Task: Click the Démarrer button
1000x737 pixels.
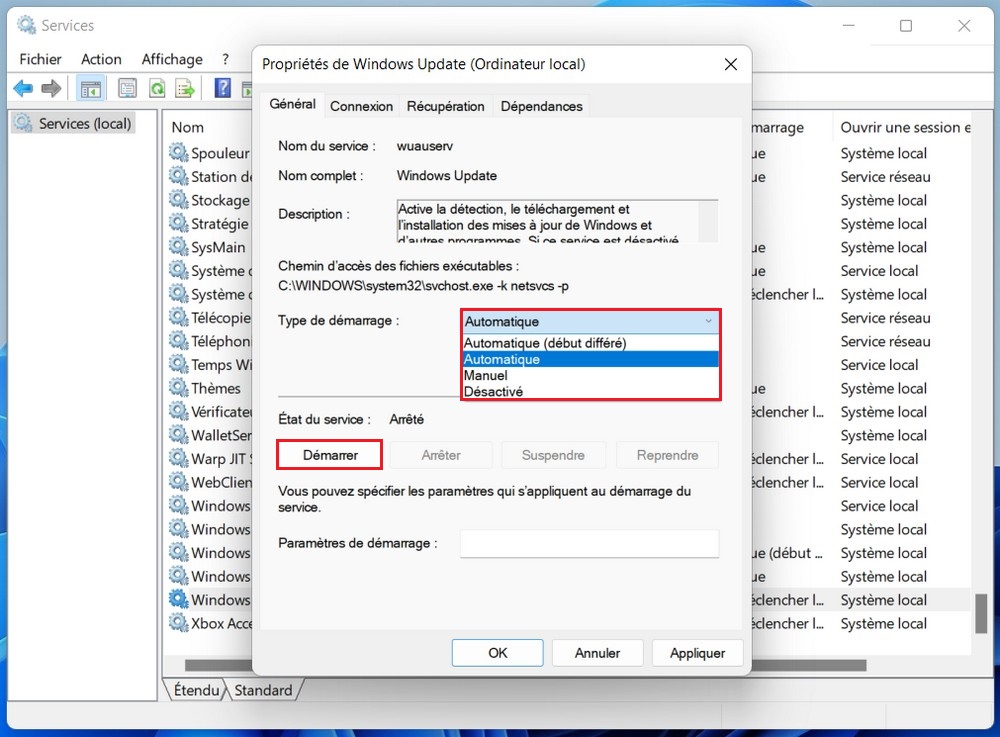Action: (x=330, y=455)
